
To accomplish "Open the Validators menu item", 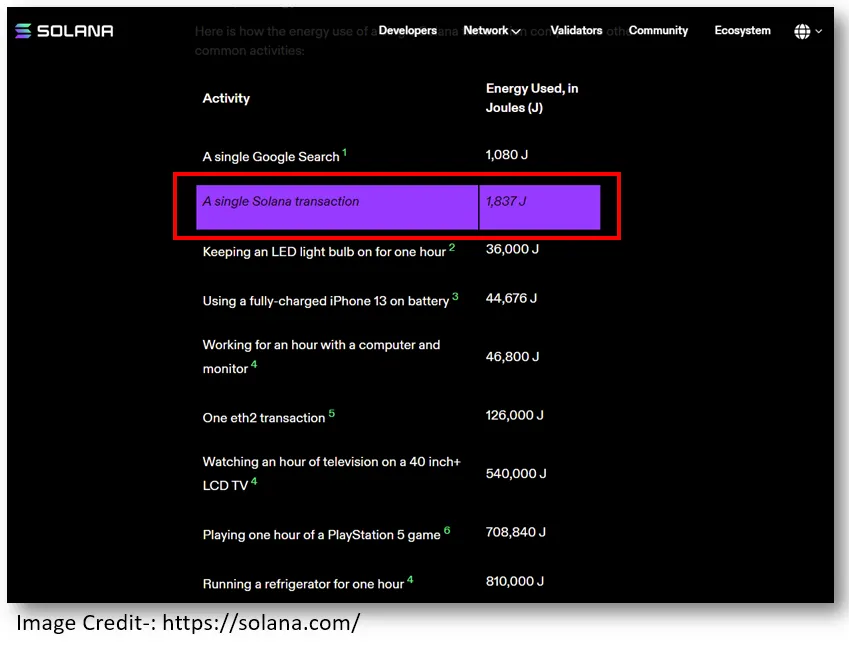I will tap(576, 30).
